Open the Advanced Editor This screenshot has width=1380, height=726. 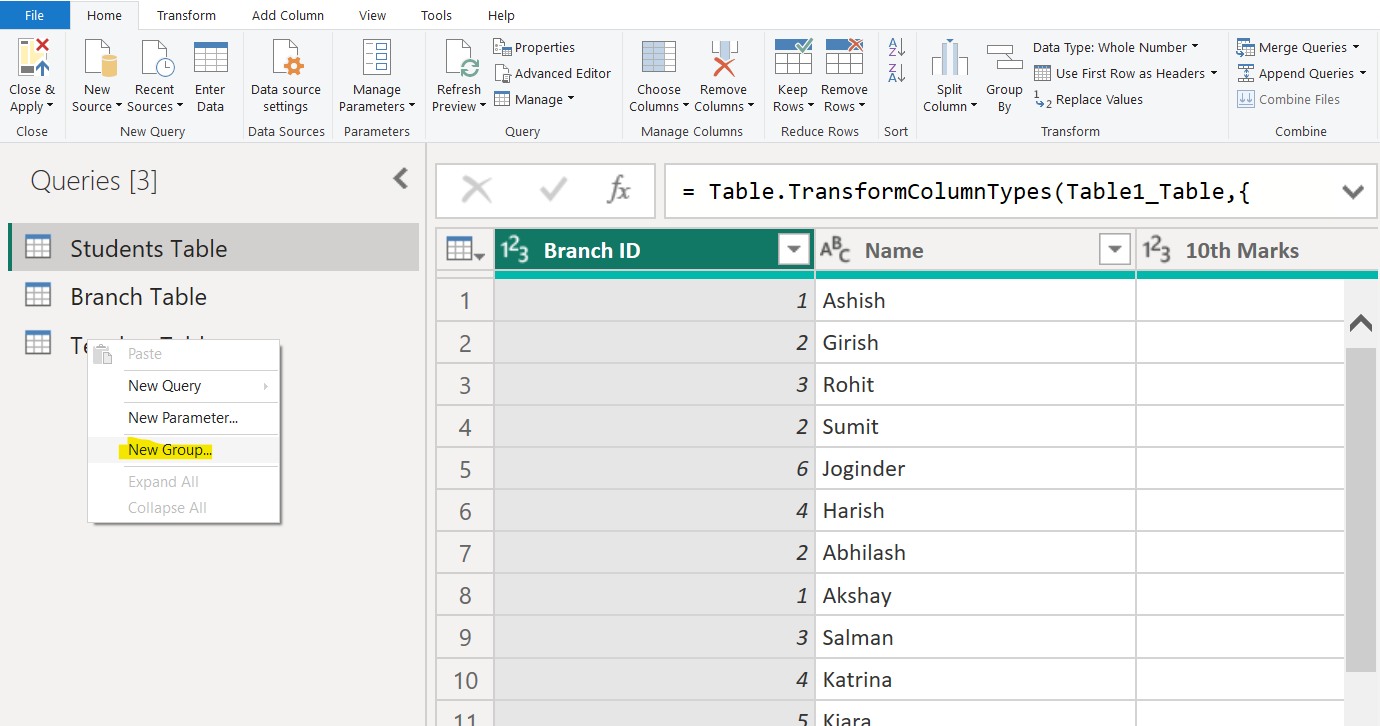click(553, 73)
